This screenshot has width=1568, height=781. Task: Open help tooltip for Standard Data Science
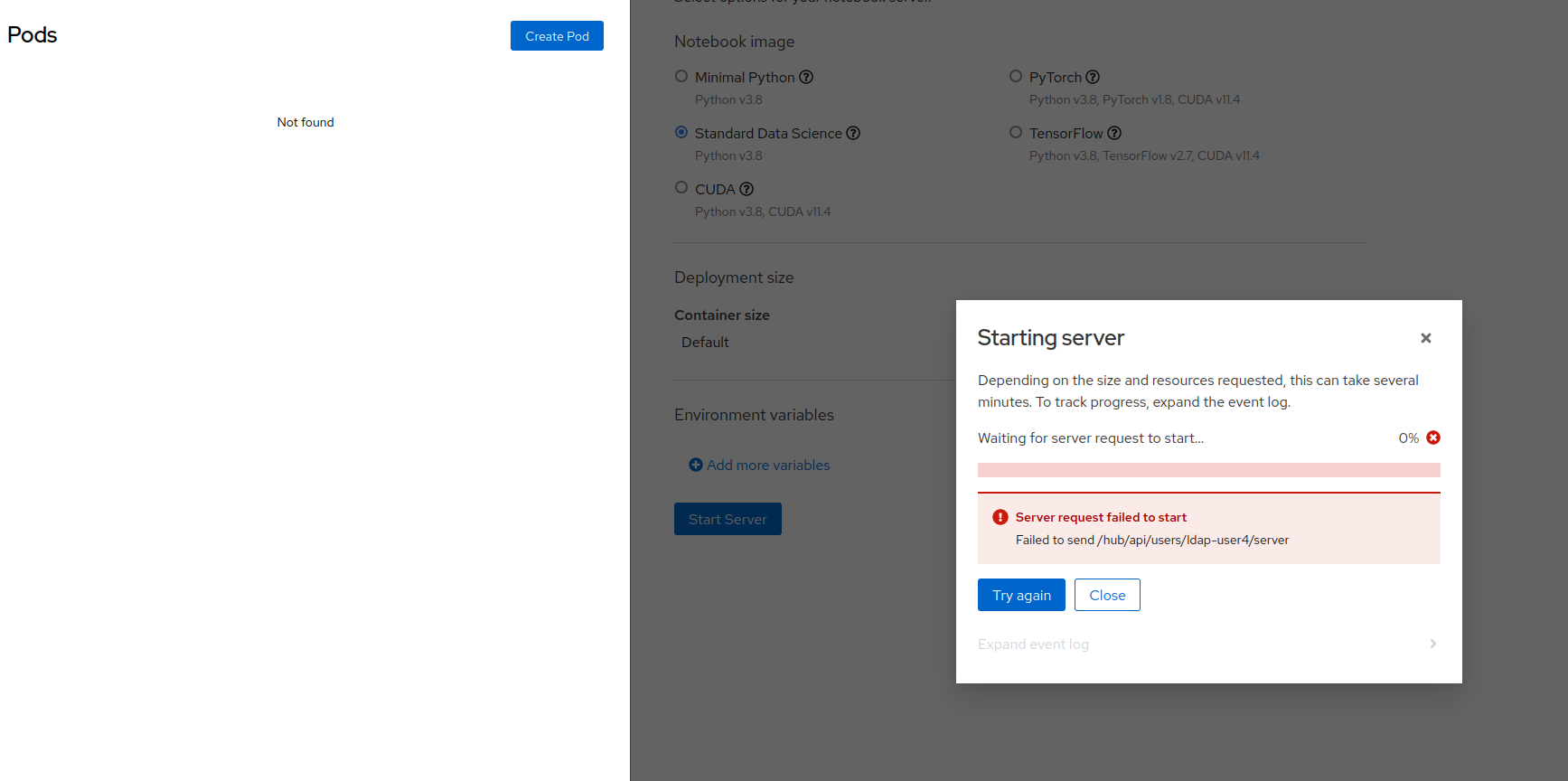point(853,134)
